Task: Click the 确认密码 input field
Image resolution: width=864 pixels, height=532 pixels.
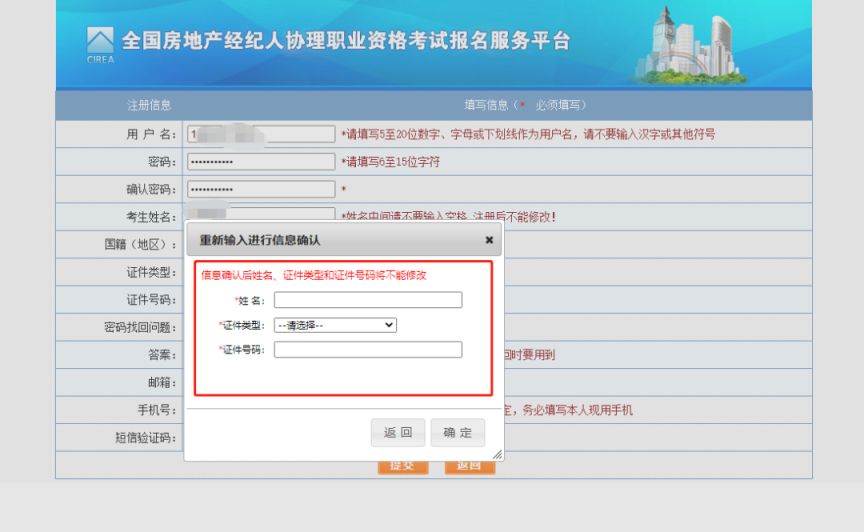Action: pyautogui.click(x=261, y=189)
